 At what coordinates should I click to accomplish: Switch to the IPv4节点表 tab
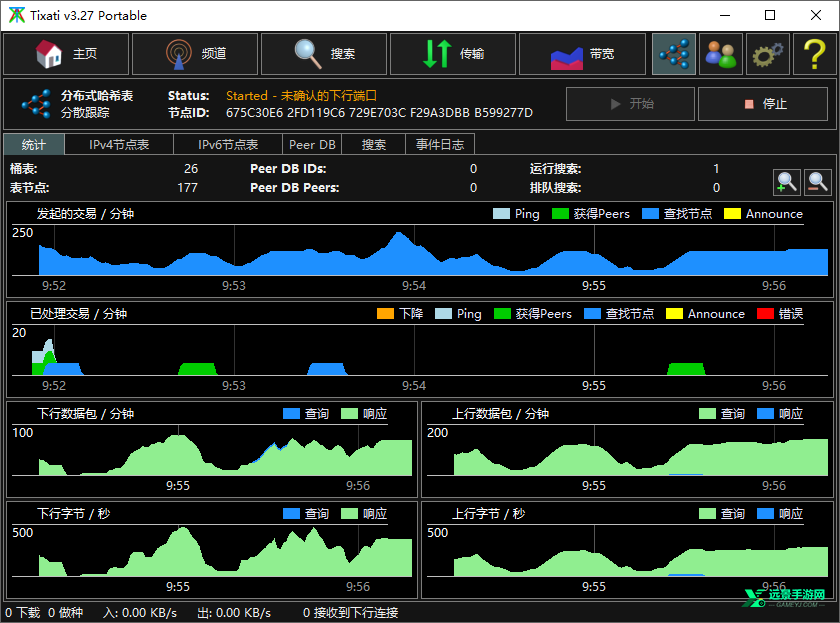pos(119,145)
